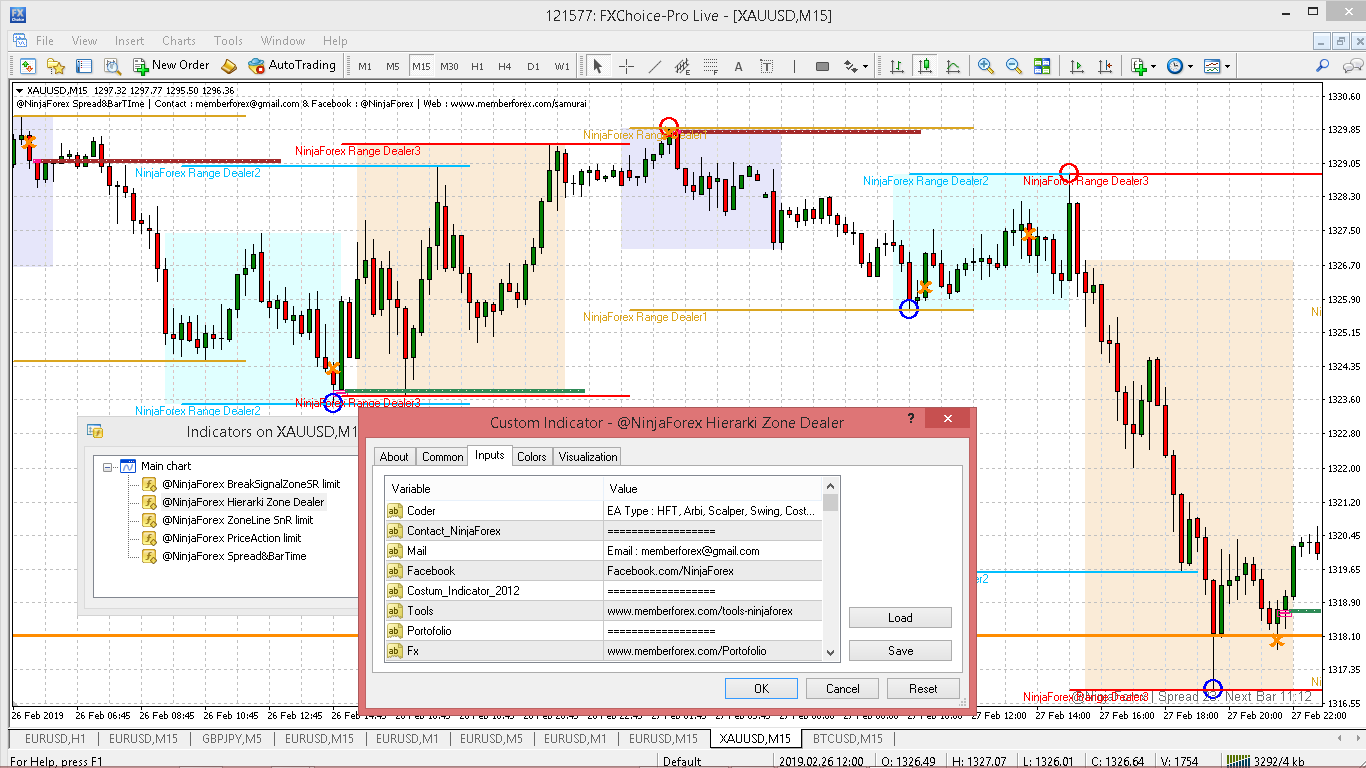Switch chart to candlesticks
Viewport: 1366px width, 768px height.
(925, 66)
